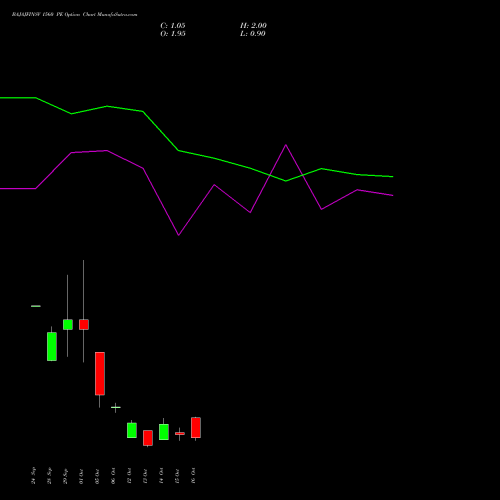The image size is (500, 500).
Task: Select the red 13 Oct candle
Action: tap(148, 438)
